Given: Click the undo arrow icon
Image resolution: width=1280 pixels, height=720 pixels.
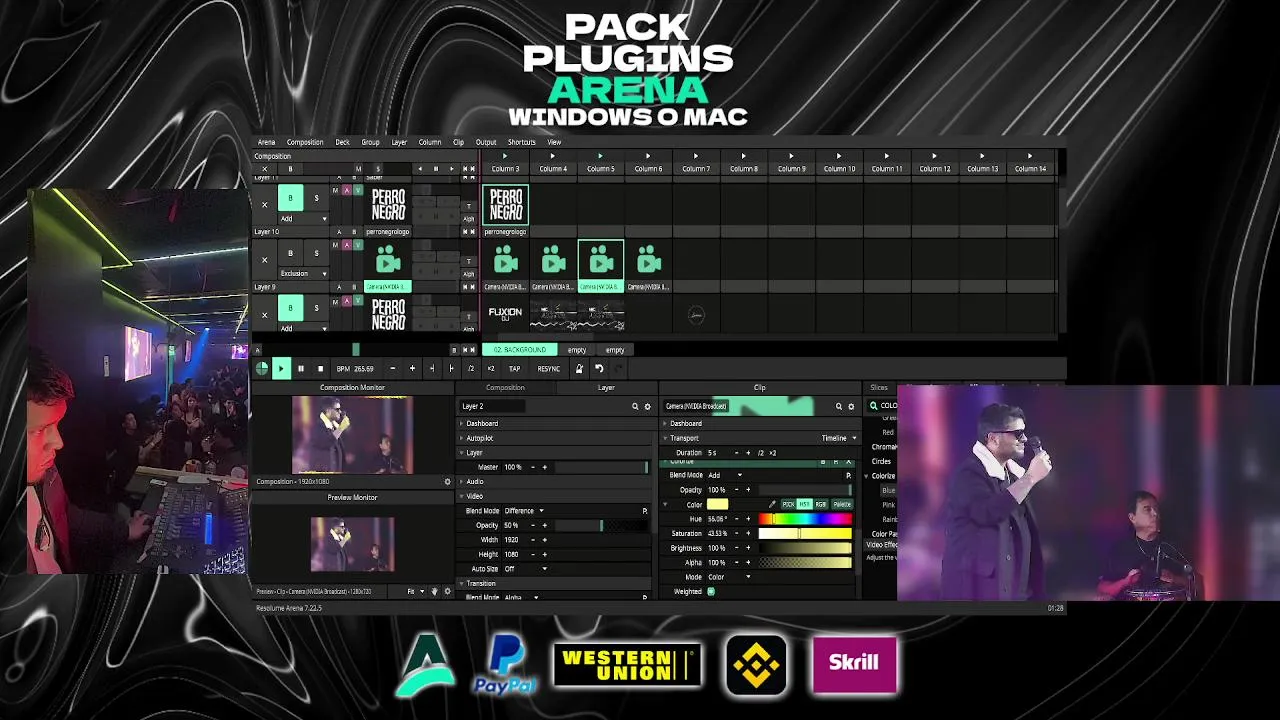Looking at the screenshot, I should [x=599, y=369].
